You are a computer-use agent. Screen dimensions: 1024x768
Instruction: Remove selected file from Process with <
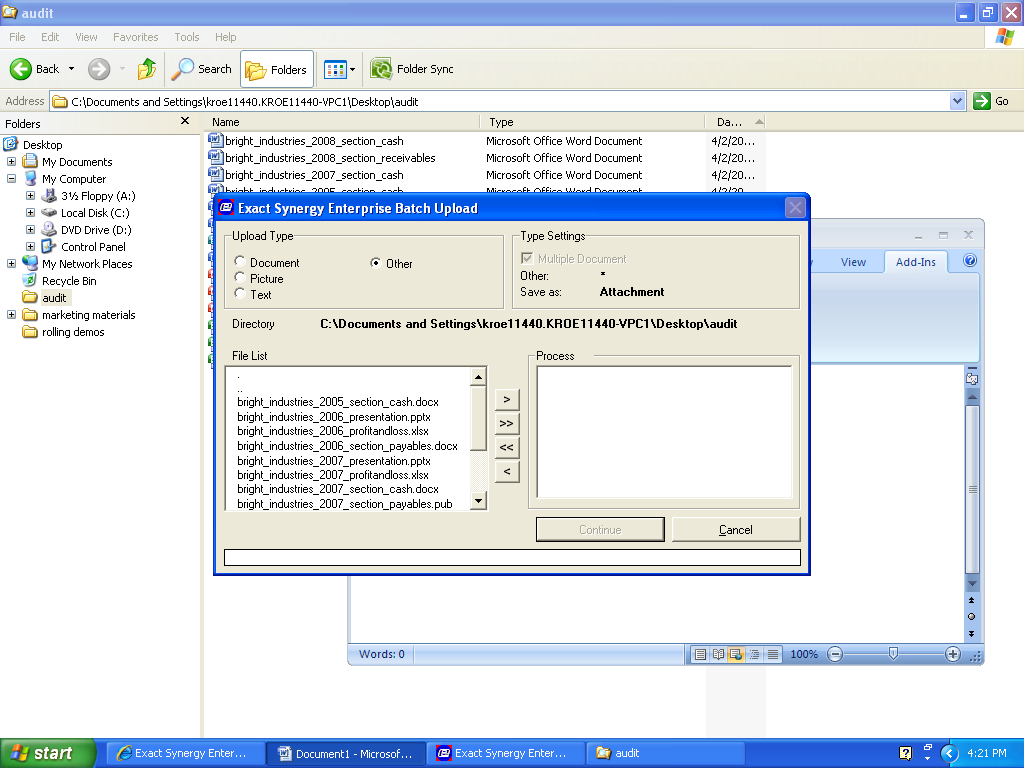click(x=507, y=472)
